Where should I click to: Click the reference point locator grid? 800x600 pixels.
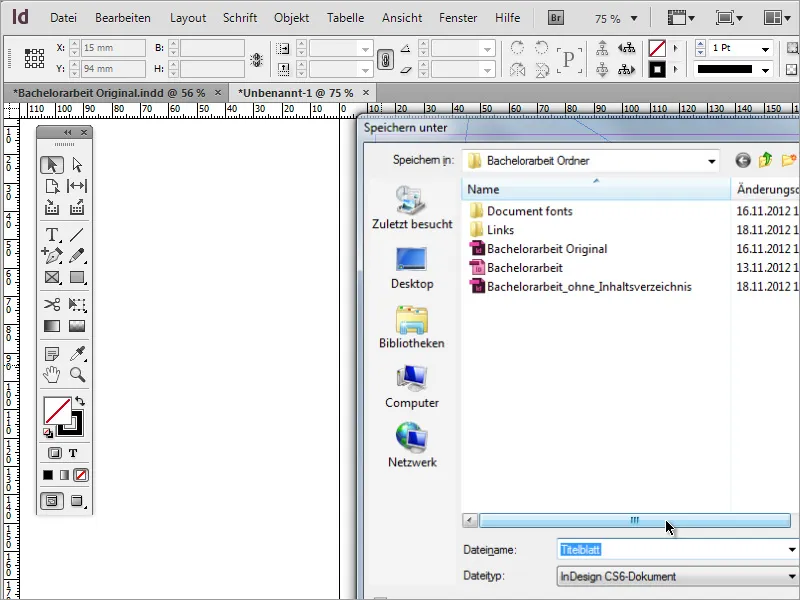(34, 58)
